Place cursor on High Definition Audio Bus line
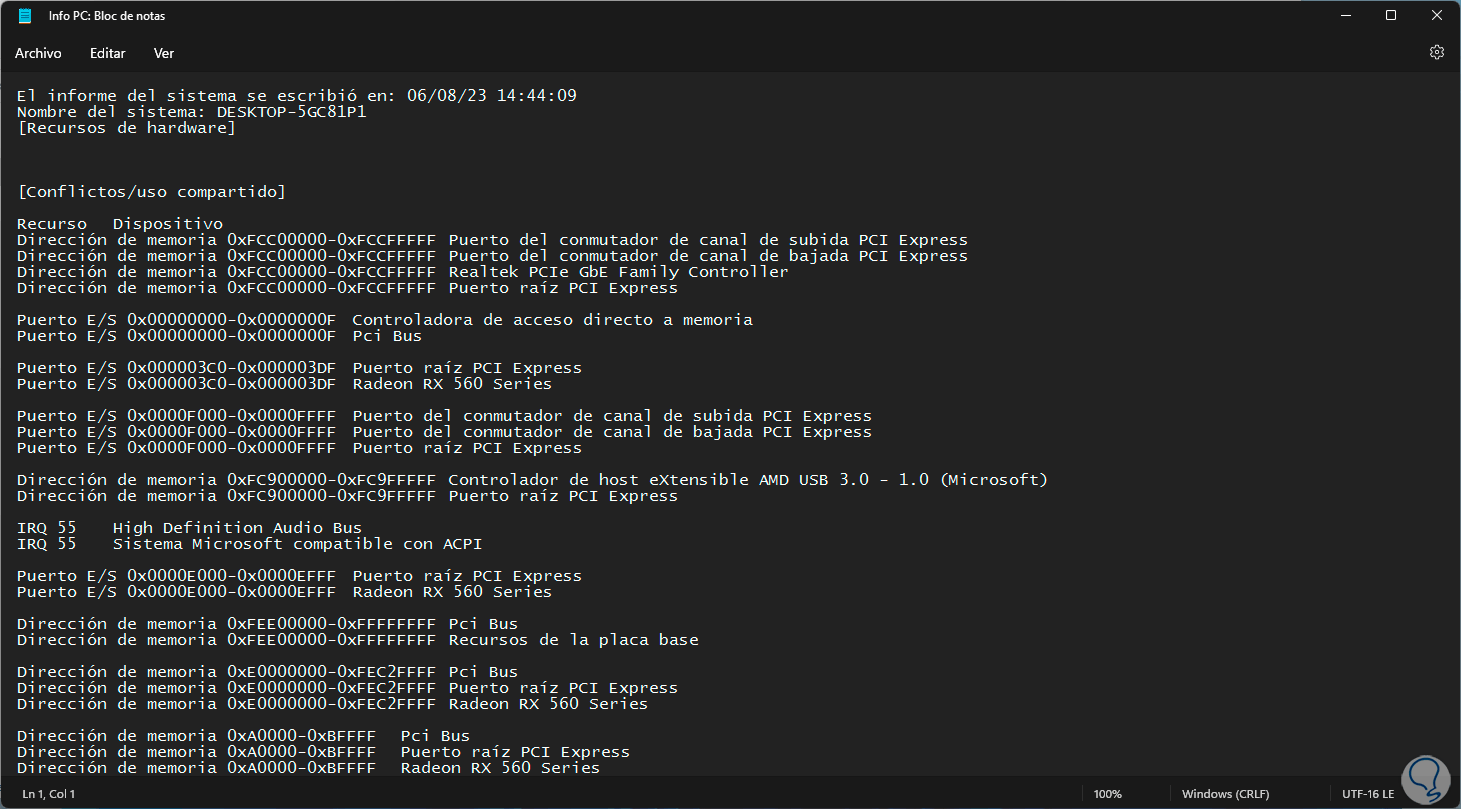The image size is (1461, 809). click(237, 528)
